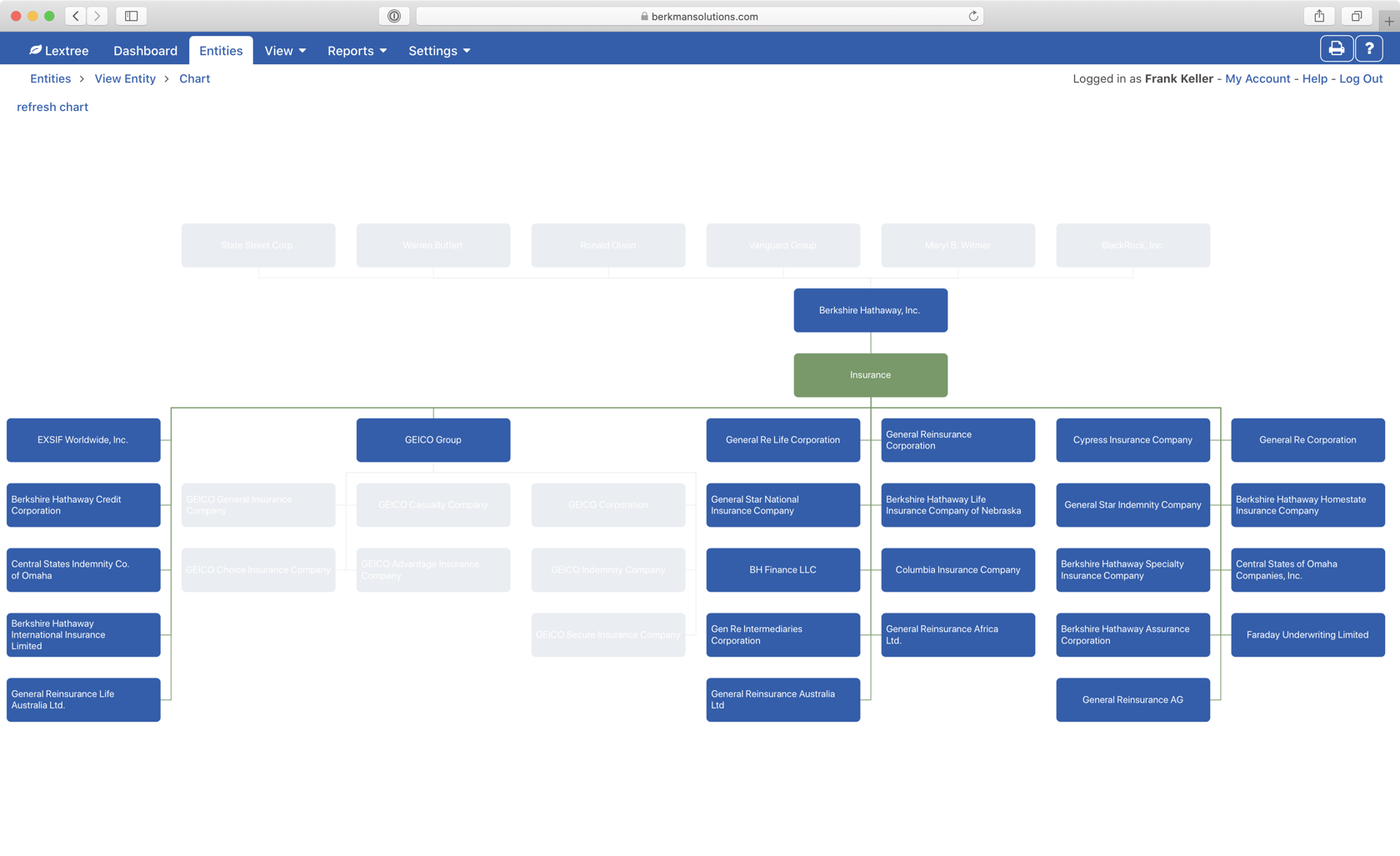This screenshot has width=1400, height=856.
Task: Select Berkshire Hathaway Credit Corporation node
Action: tap(83, 505)
